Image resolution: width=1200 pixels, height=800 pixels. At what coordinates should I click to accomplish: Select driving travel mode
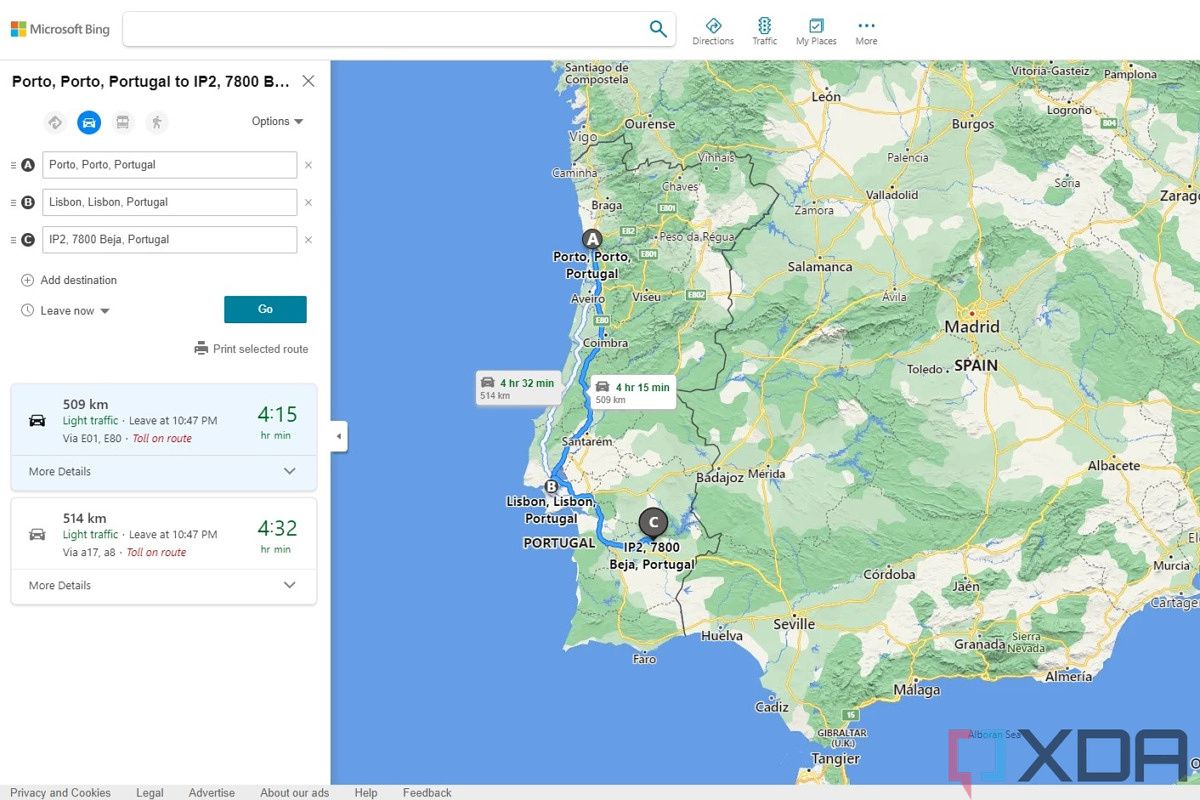tap(89, 122)
